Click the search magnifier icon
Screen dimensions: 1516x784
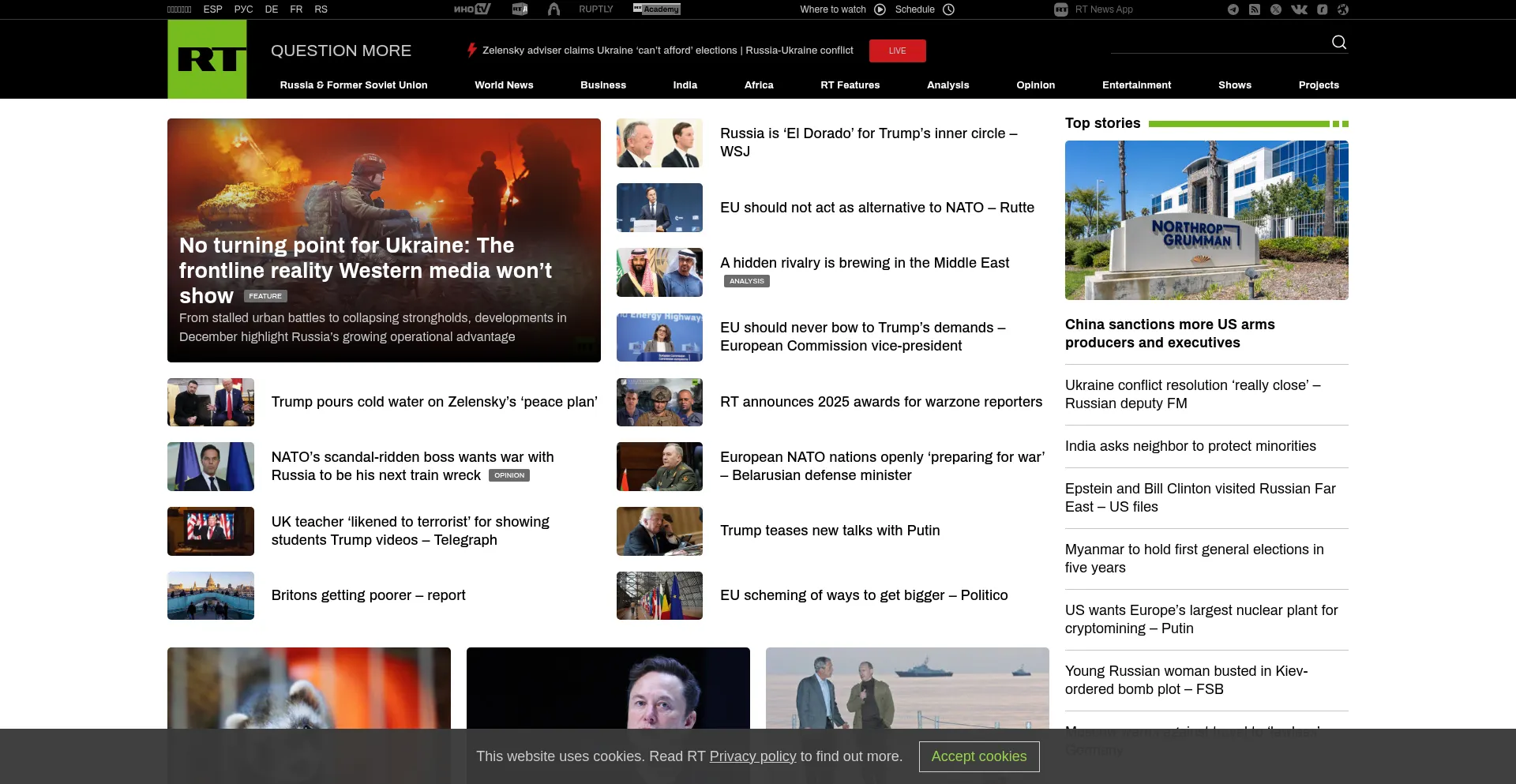pyautogui.click(x=1338, y=42)
